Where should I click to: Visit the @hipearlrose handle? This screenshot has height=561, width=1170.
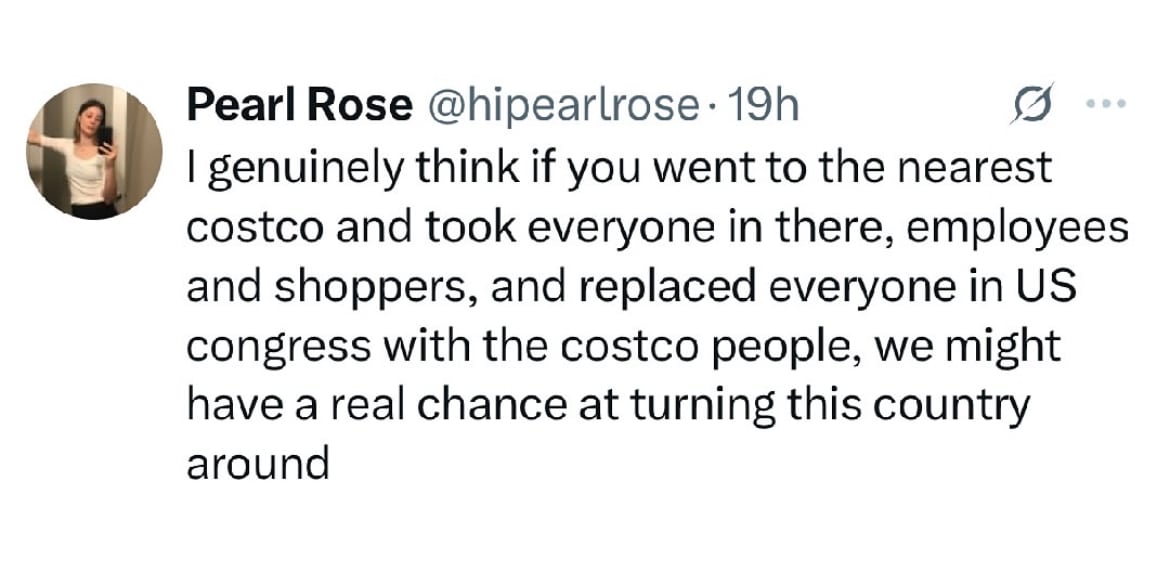(561, 104)
